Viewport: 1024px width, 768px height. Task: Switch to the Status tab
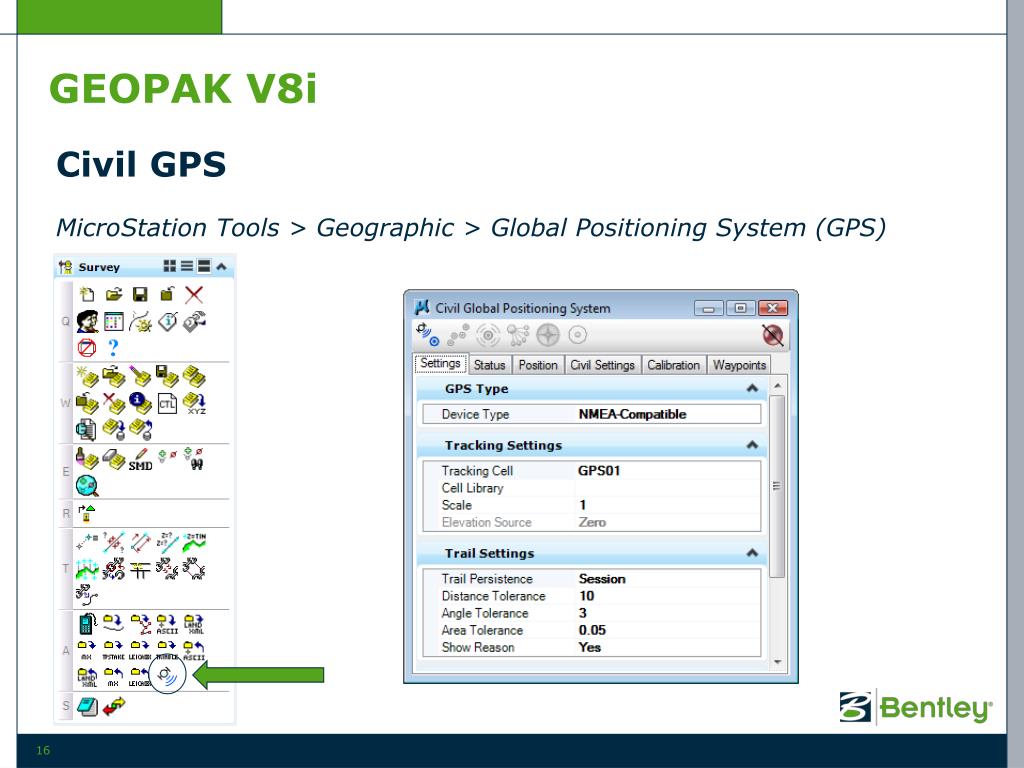coord(489,365)
